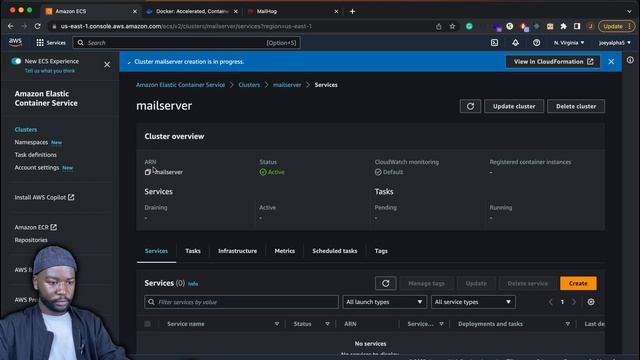Open the N. Virginia region dropdown
The width and height of the screenshot is (640, 360).
(569, 42)
